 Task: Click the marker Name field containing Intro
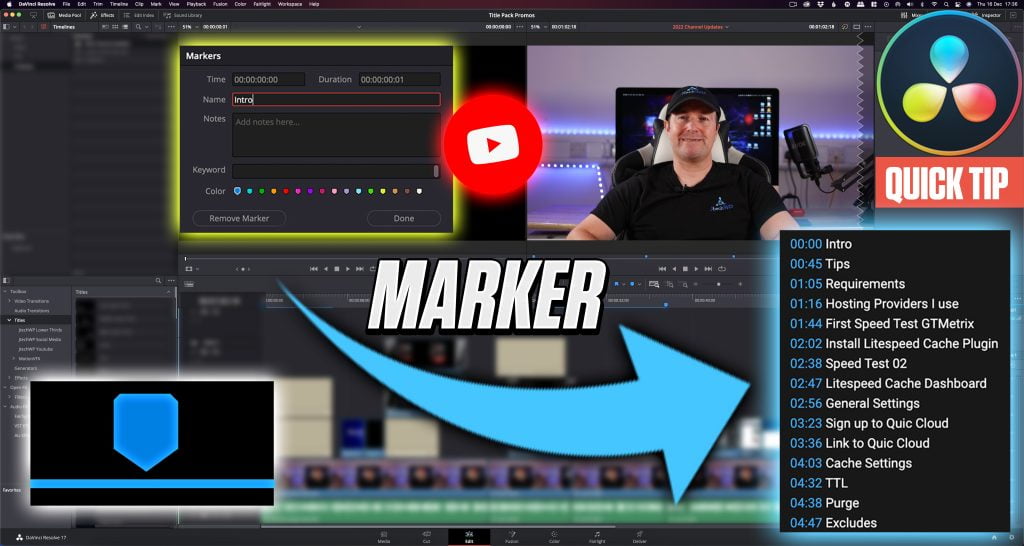click(x=336, y=99)
